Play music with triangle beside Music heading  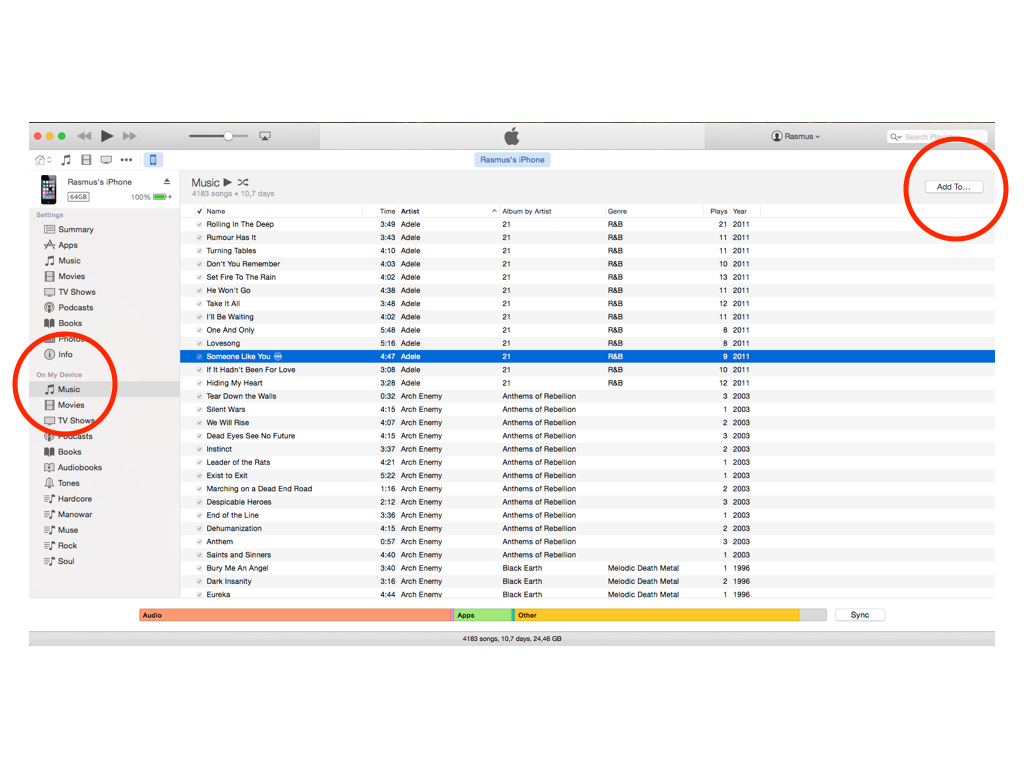coord(227,182)
